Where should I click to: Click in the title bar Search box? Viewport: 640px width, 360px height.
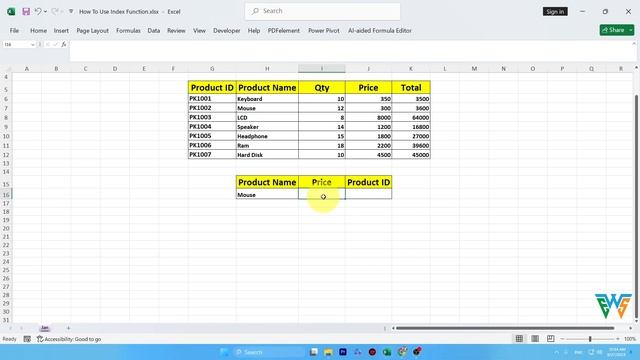click(x=322, y=11)
